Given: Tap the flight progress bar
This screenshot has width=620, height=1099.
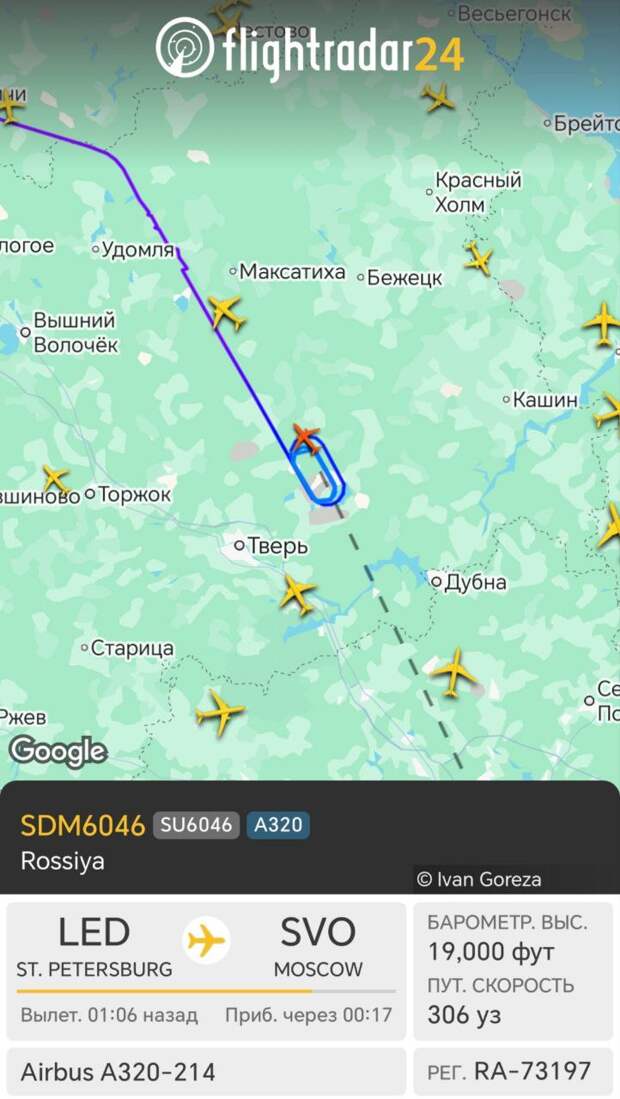Looking at the screenshot, I should [206, 991].
